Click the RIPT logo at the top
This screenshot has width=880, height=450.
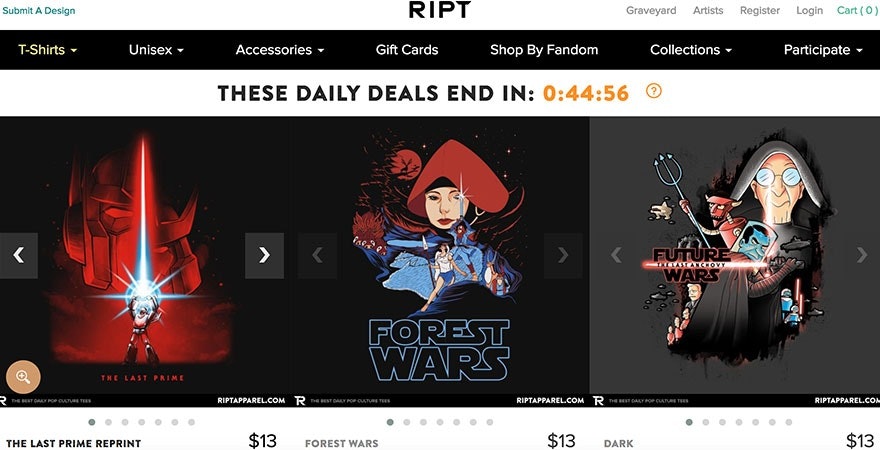click(439, 10)
